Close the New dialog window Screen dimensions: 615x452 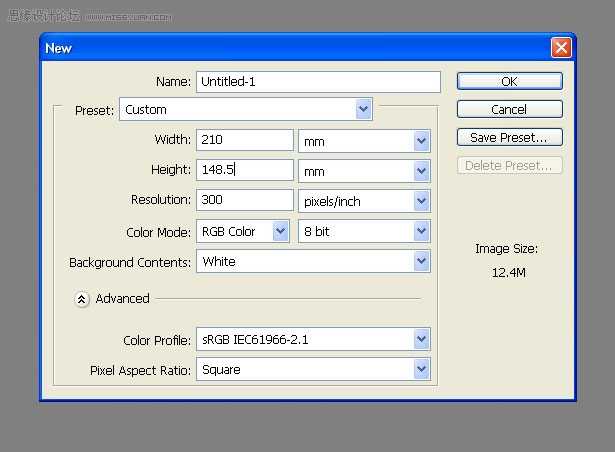[x=561, y=47]
